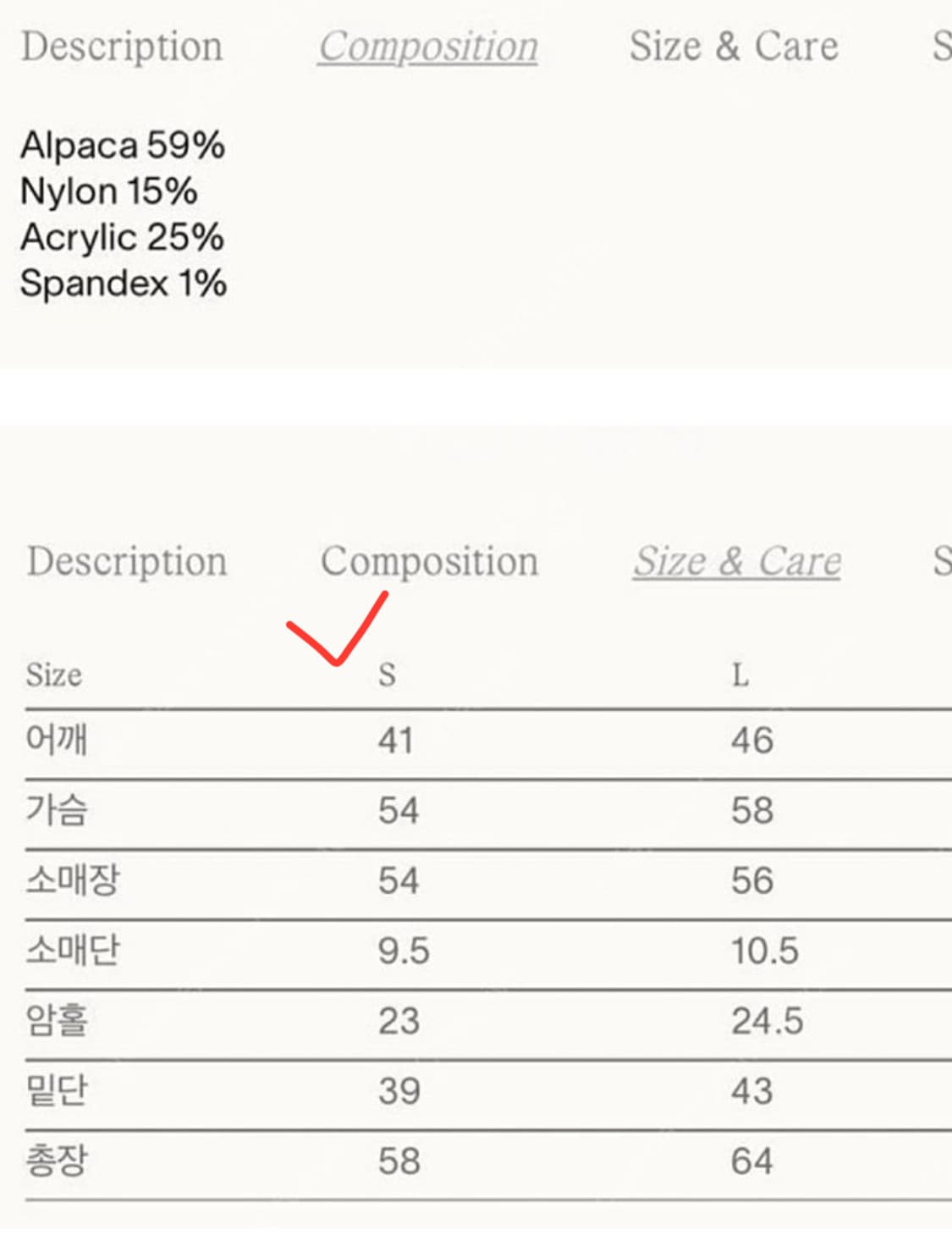
Task: Click the 암홀 value 24.5 under L
Action: [767, 1021]
